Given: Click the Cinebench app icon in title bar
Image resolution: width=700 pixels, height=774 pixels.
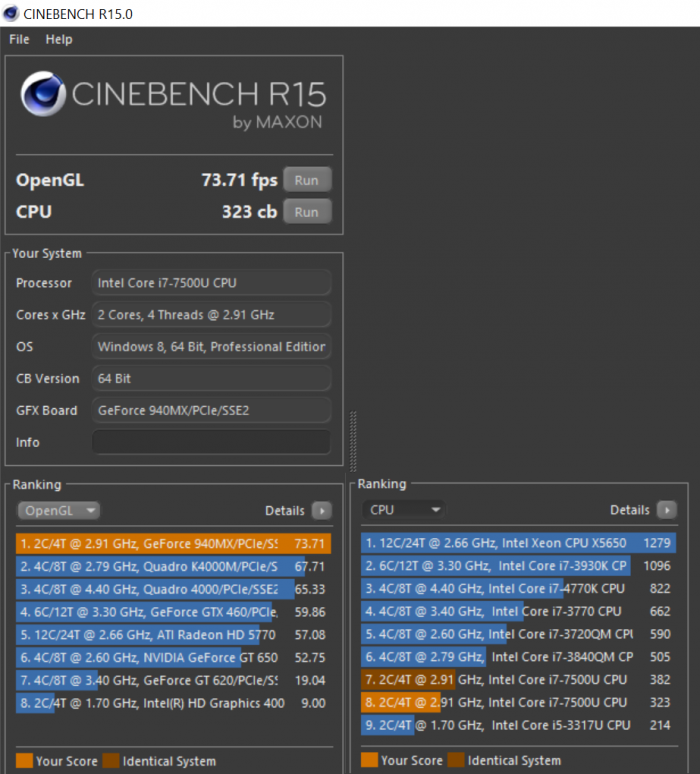Looking at the screenshot, I should (11, 13).
